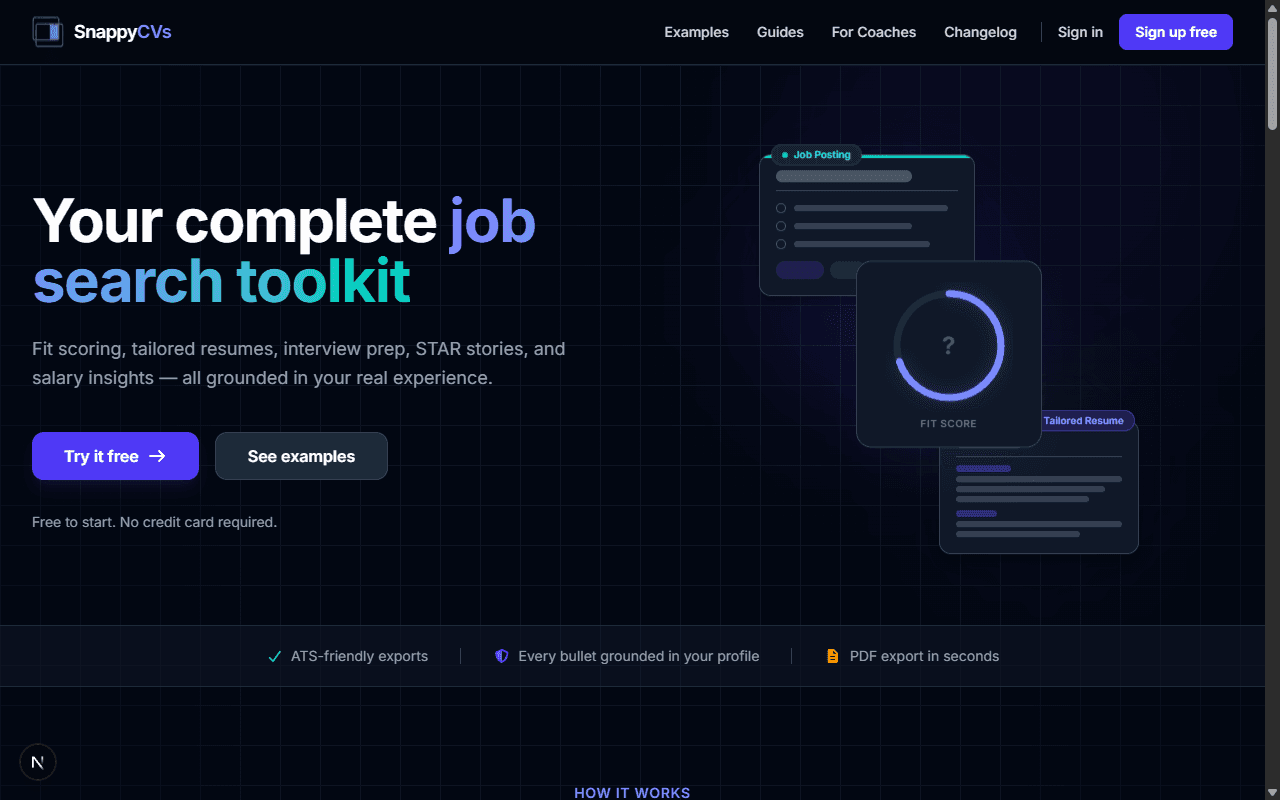Open the Changelog page
This screenshot has width=1280, height=800.
pyautogui.click(x=980, y=32)
